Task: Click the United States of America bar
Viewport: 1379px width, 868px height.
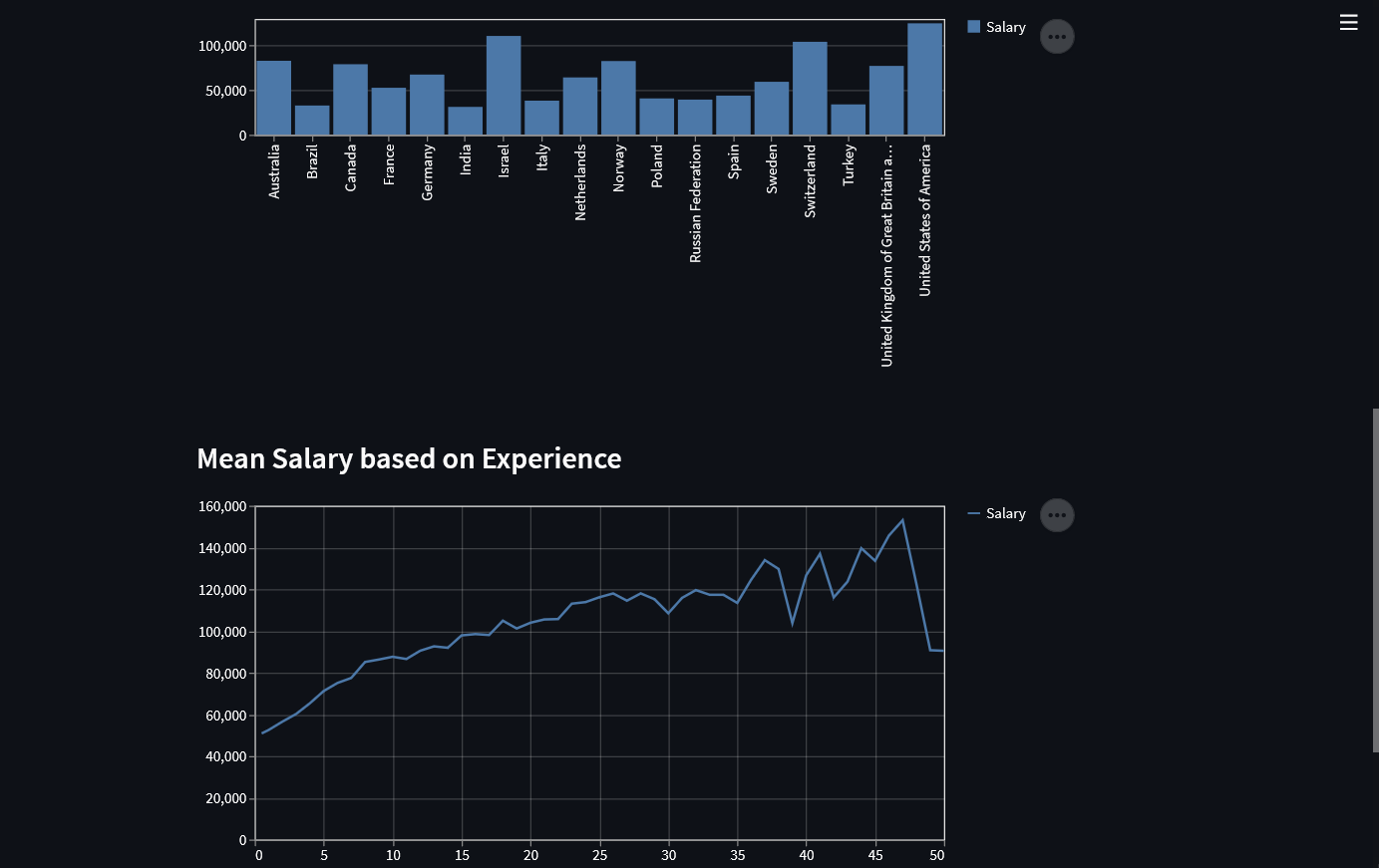Action: [925, 79]
